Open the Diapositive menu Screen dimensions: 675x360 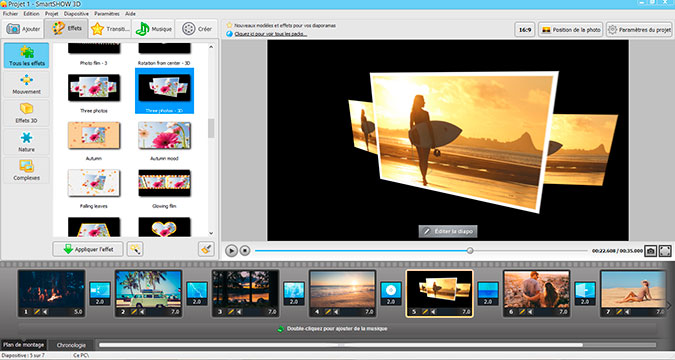click(x=77, y=13)
